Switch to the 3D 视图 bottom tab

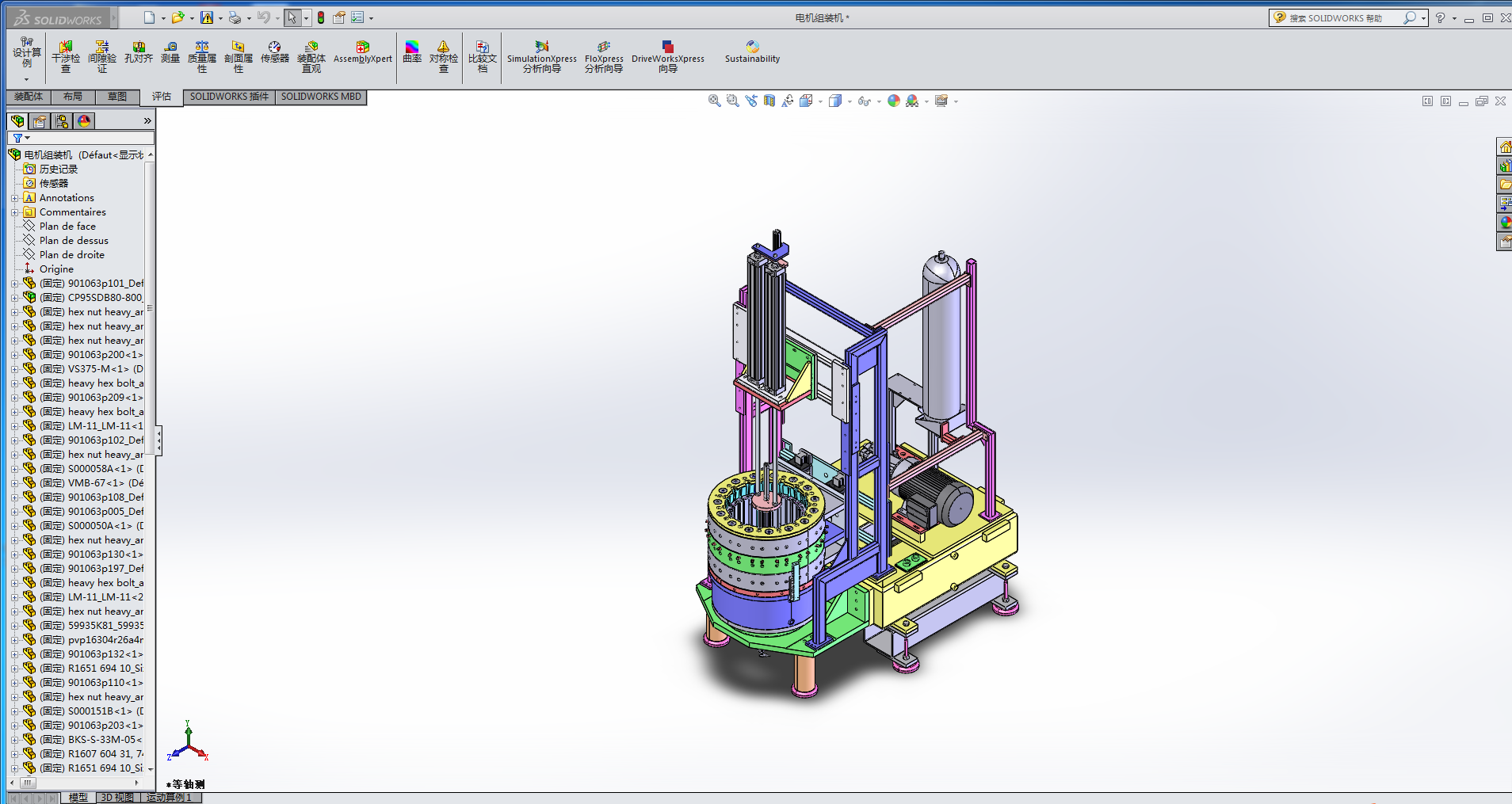point(117,798)
